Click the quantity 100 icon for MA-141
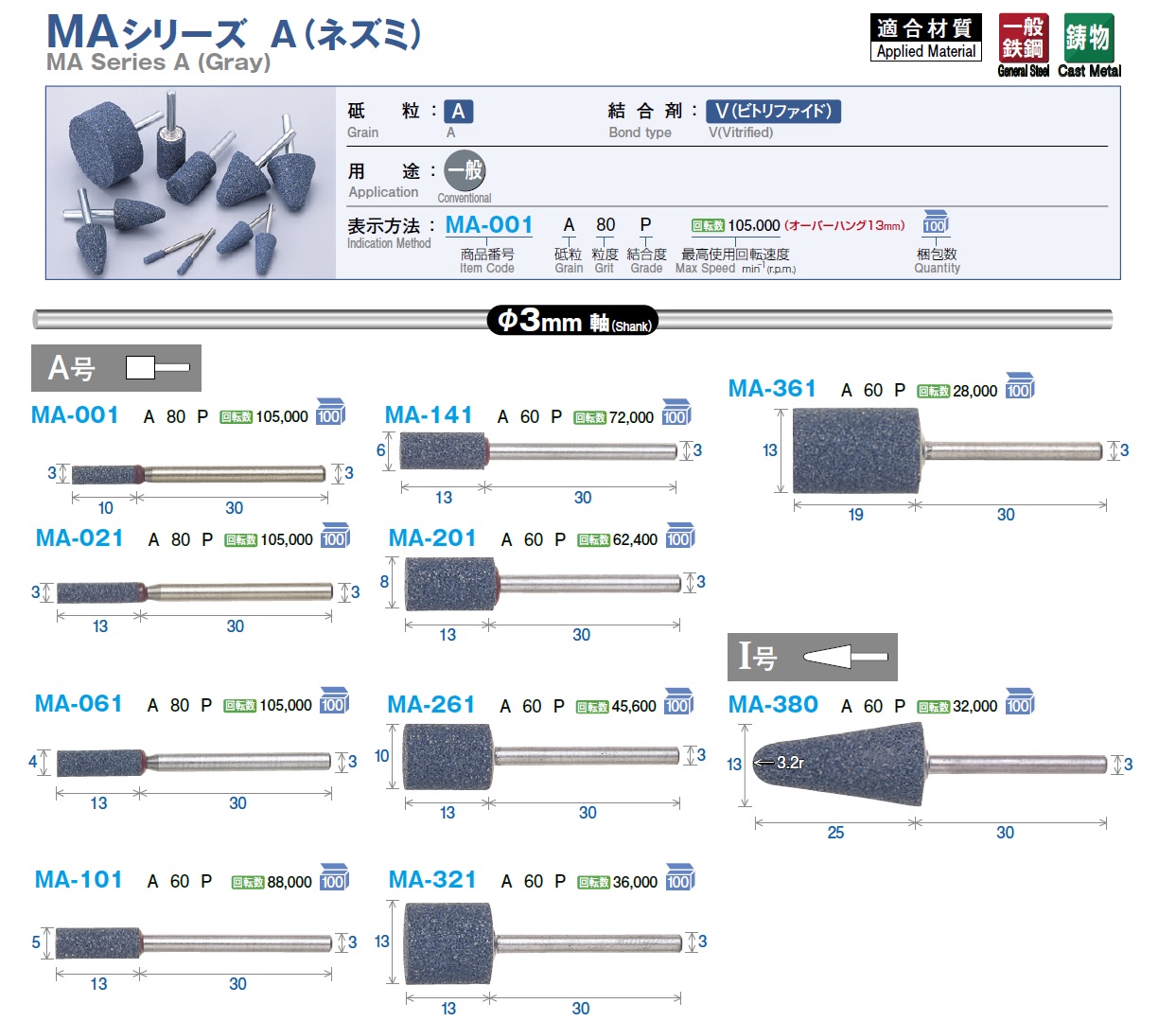Viewport: 1176px width, 1021px height. 676,413
